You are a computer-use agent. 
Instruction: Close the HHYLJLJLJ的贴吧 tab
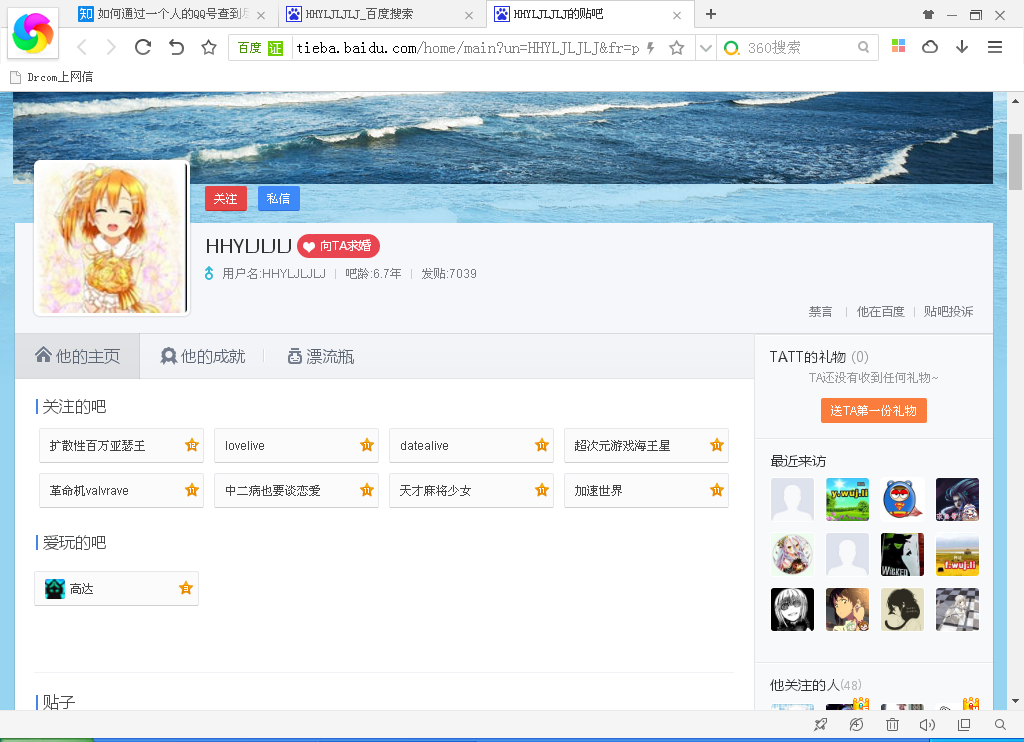tap(677, 15)
